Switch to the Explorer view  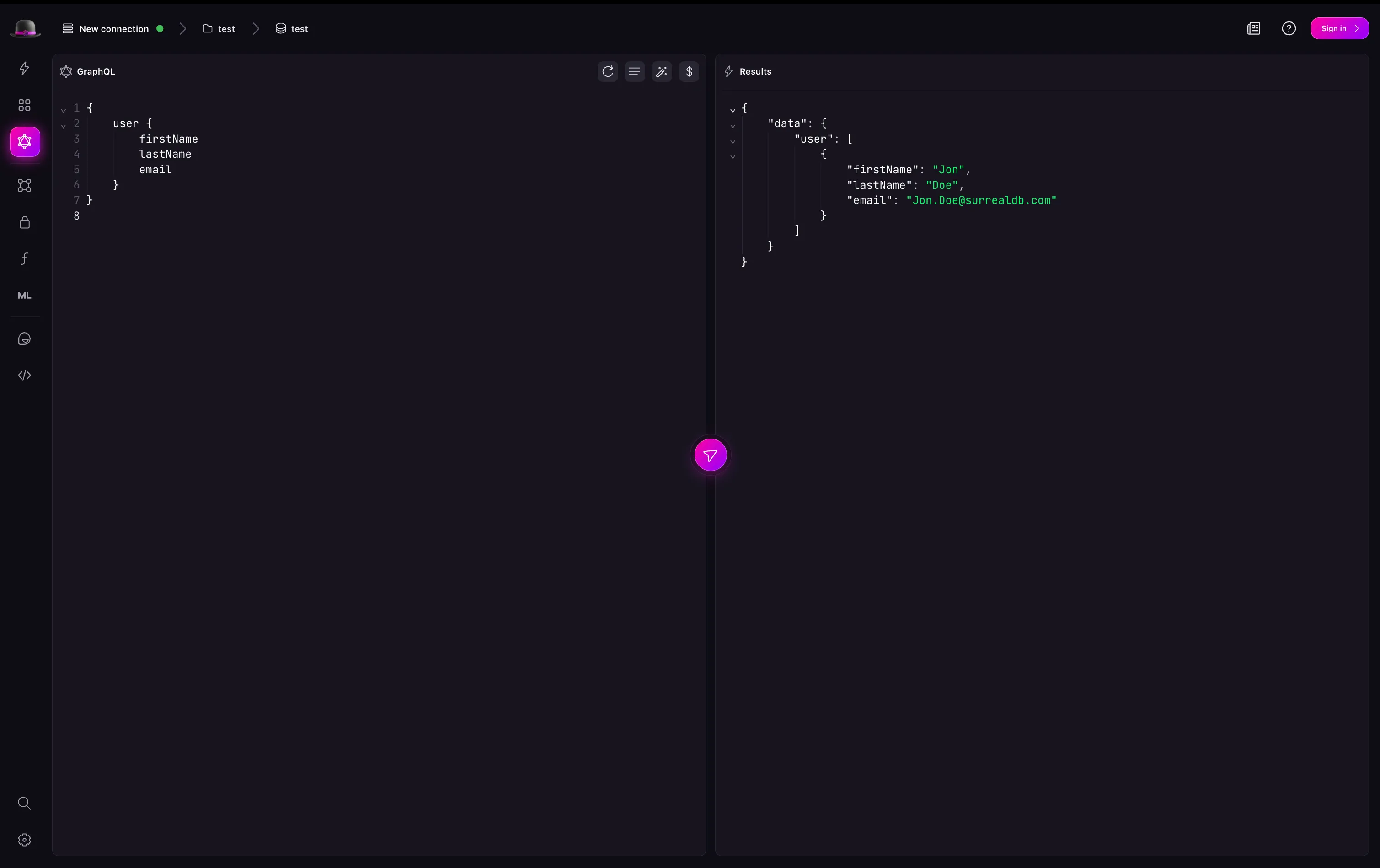pos(24,104)
